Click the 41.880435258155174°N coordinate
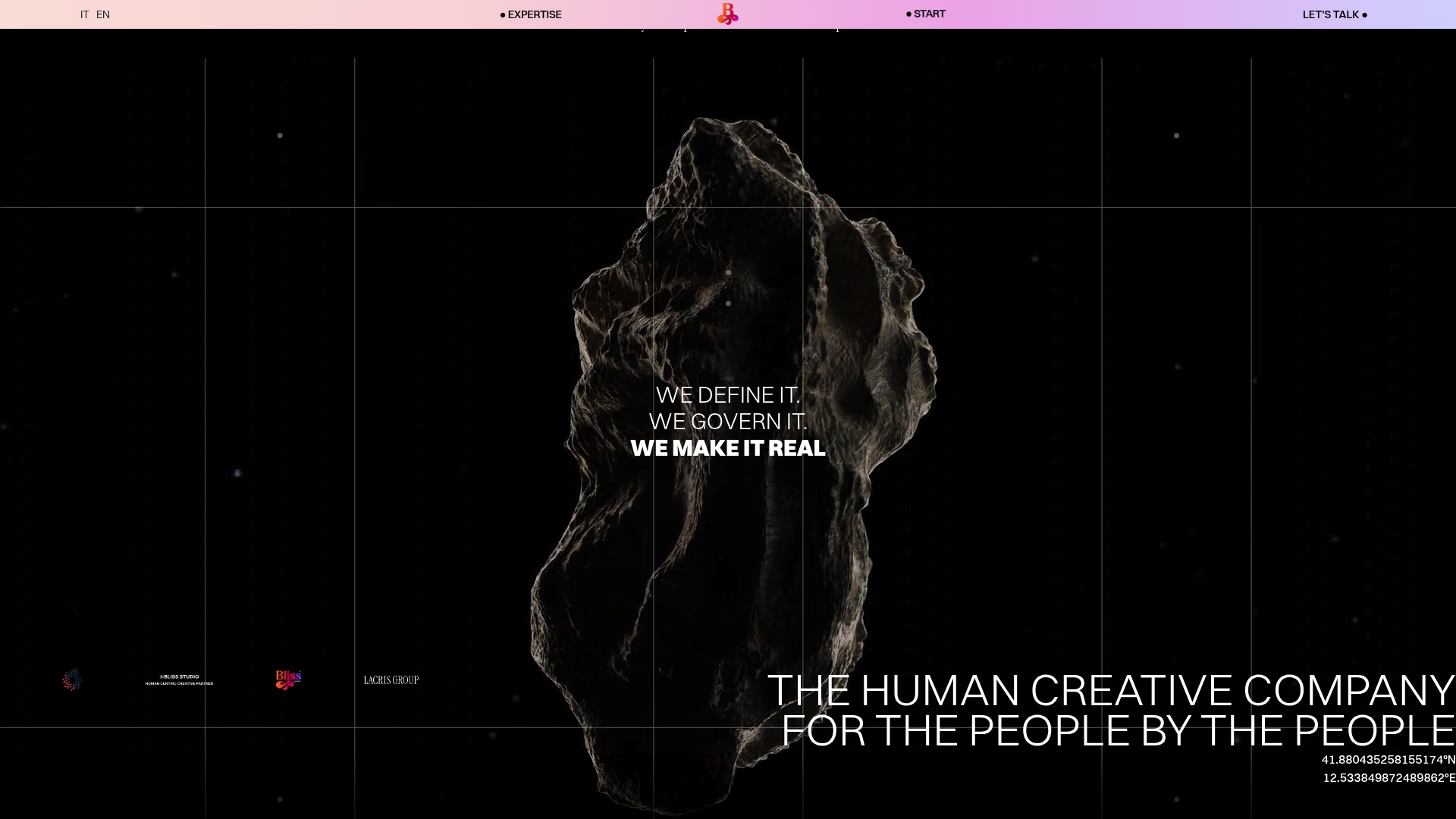The height and width of the screenshot is (819, 1456). click(1389, 760)
